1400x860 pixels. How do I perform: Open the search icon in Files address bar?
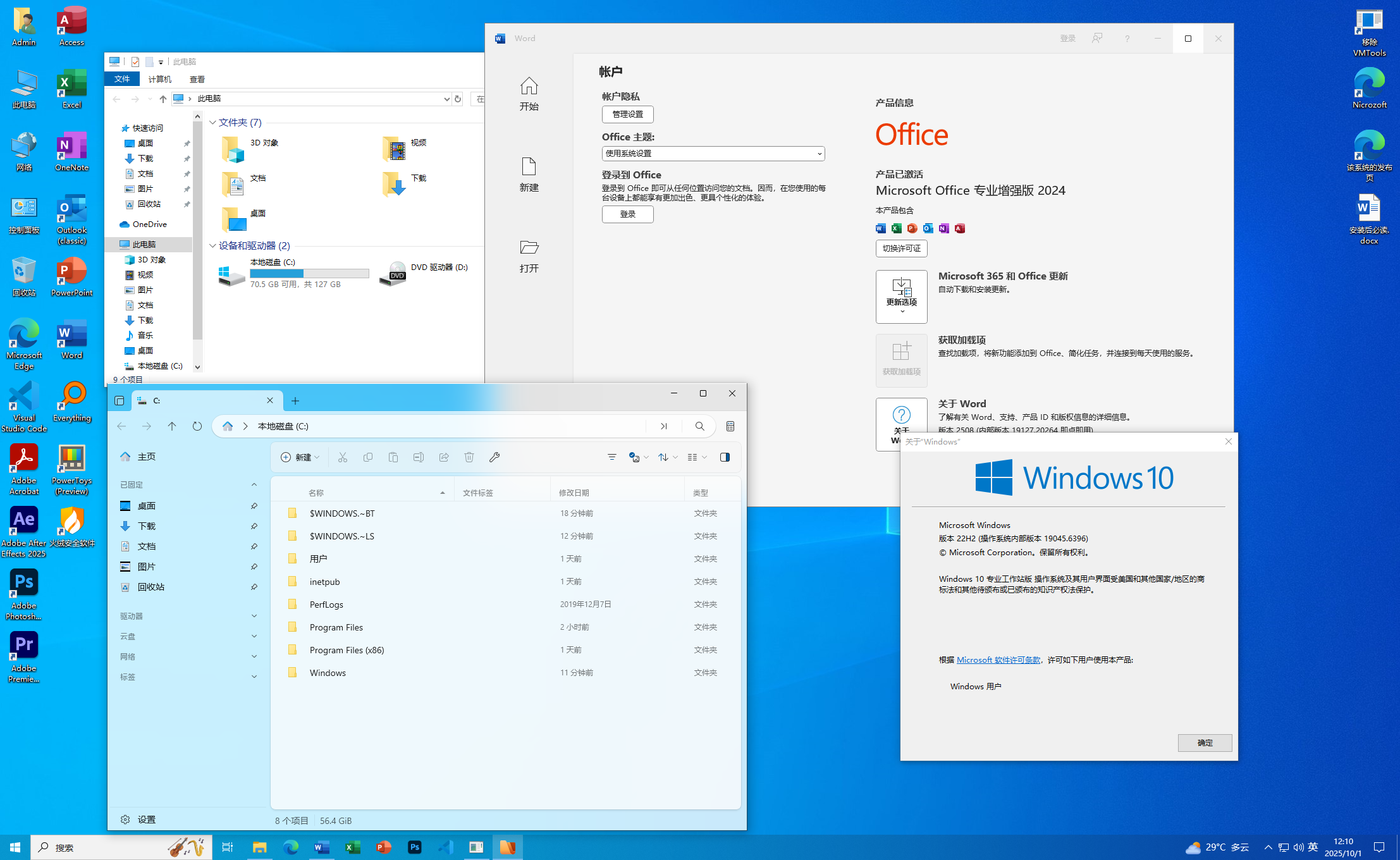tap(699, 426)
